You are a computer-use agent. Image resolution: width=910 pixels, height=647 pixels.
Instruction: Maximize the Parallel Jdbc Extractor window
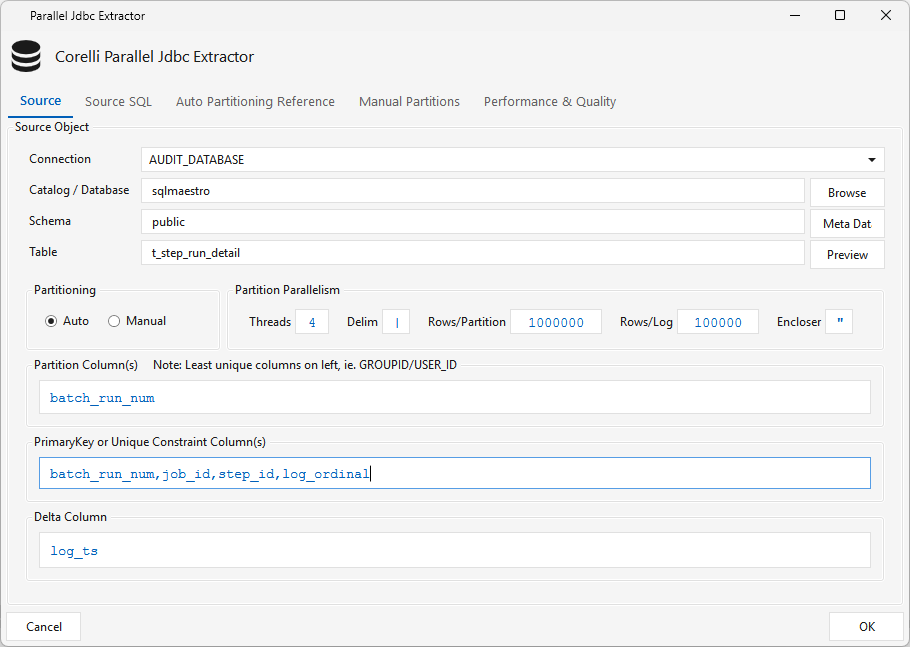coord(840,16)
